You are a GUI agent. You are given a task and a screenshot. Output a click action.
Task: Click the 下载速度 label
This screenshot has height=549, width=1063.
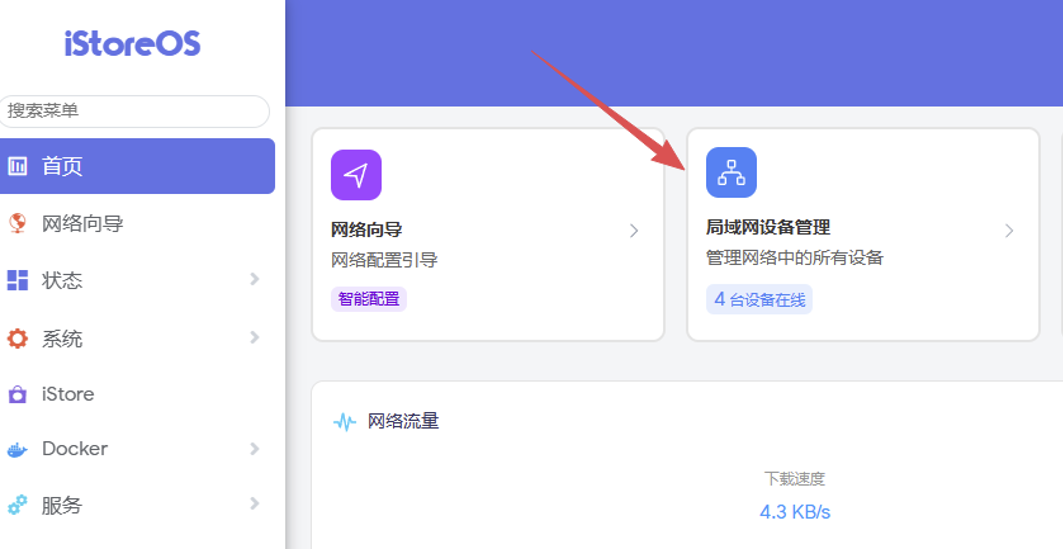click(x=795, y=479)
